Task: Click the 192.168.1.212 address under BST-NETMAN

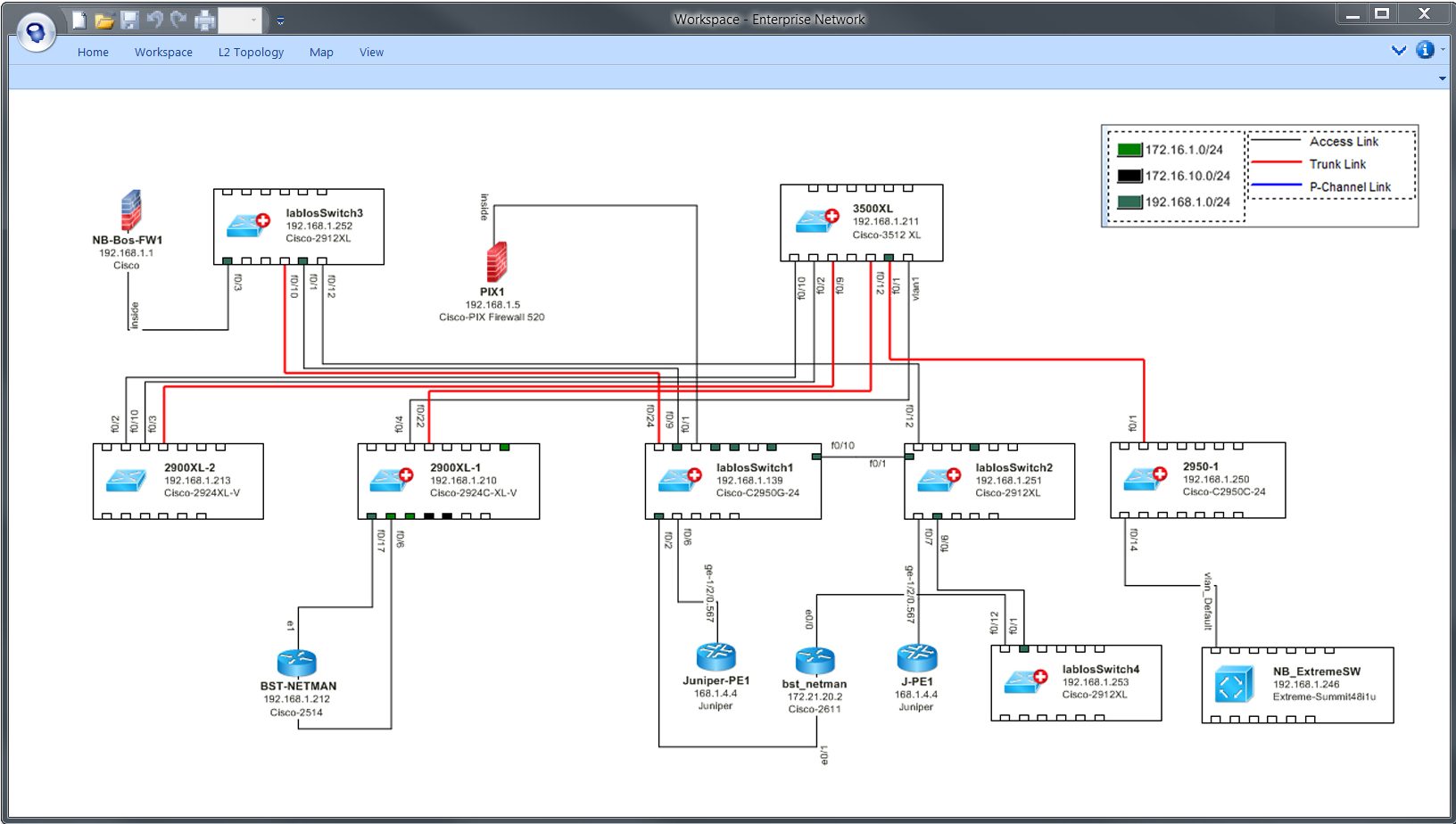Action: [296, 699]
